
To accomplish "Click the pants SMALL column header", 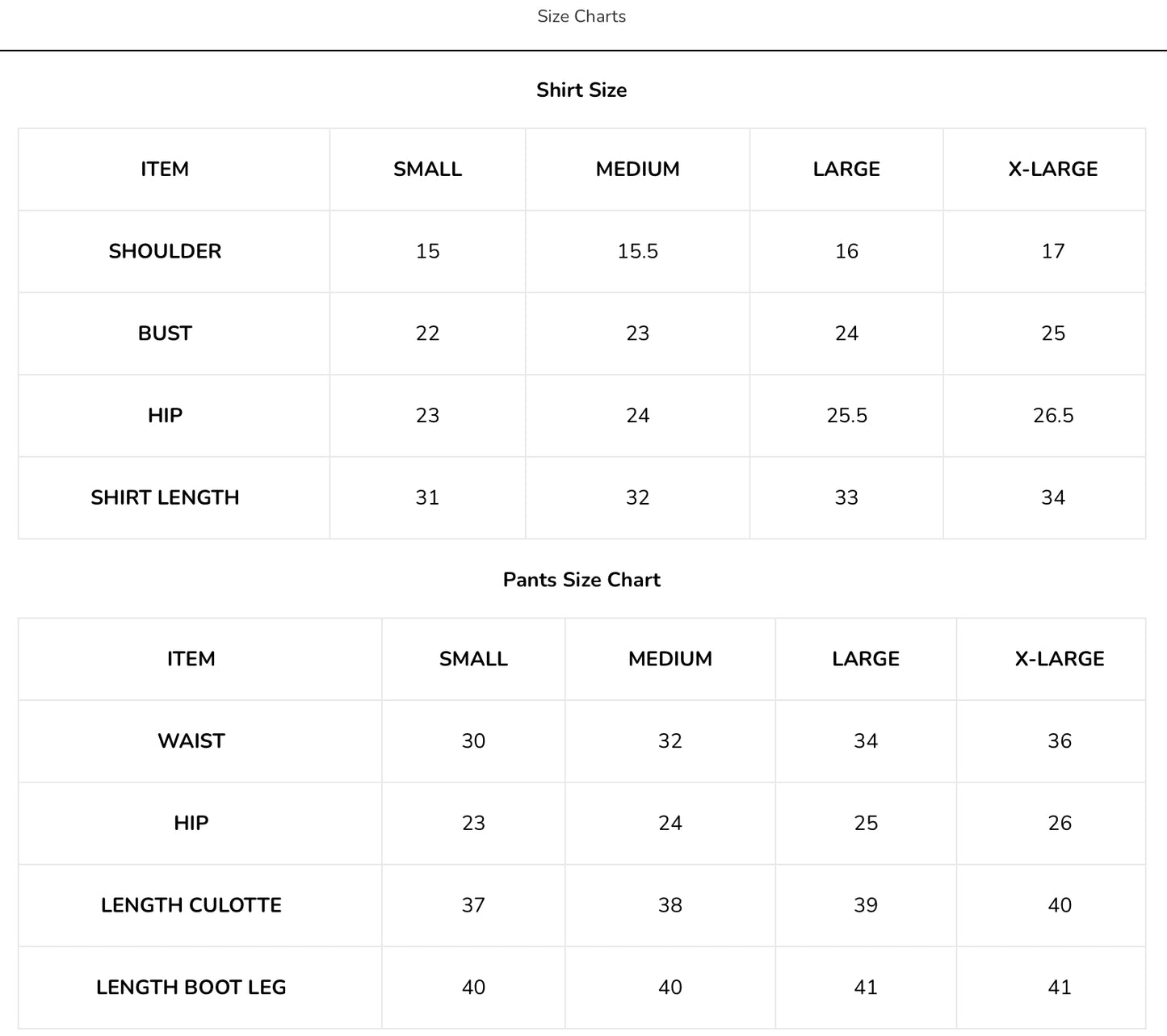I will [x=473, y=659].
